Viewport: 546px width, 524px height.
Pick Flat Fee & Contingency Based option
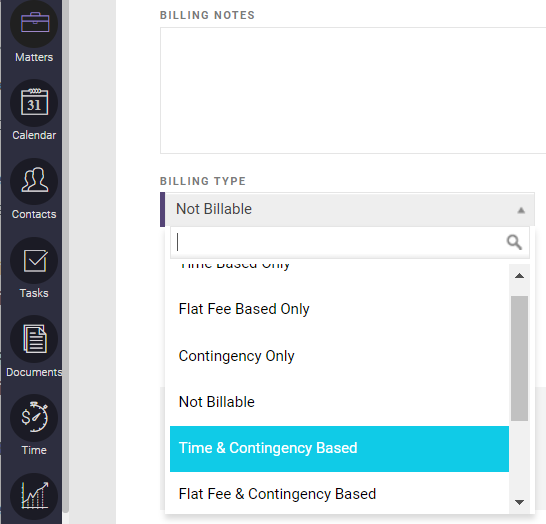[339, 494]
